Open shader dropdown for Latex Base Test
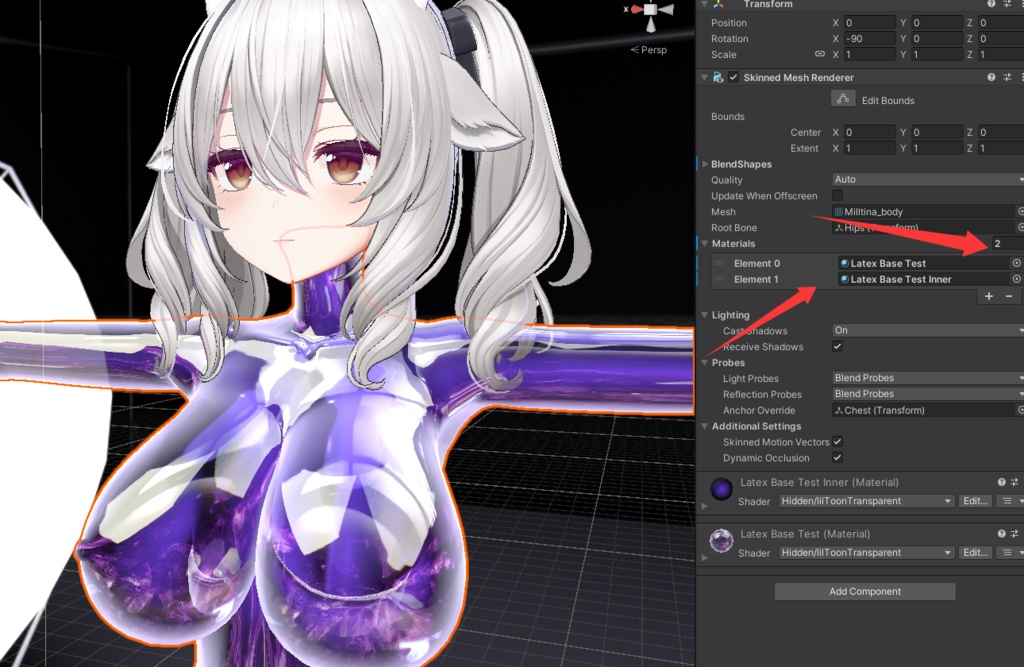 [x=866, y=553]
